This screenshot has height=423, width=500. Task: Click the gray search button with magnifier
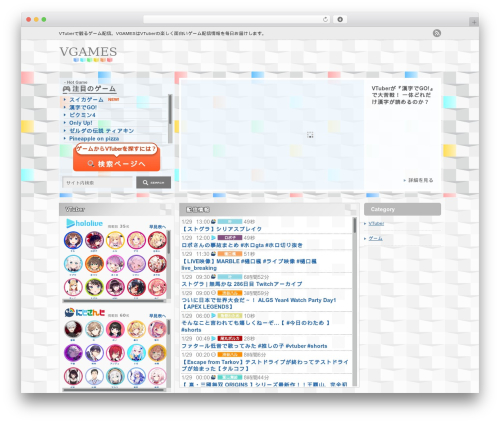coord(153,183)
